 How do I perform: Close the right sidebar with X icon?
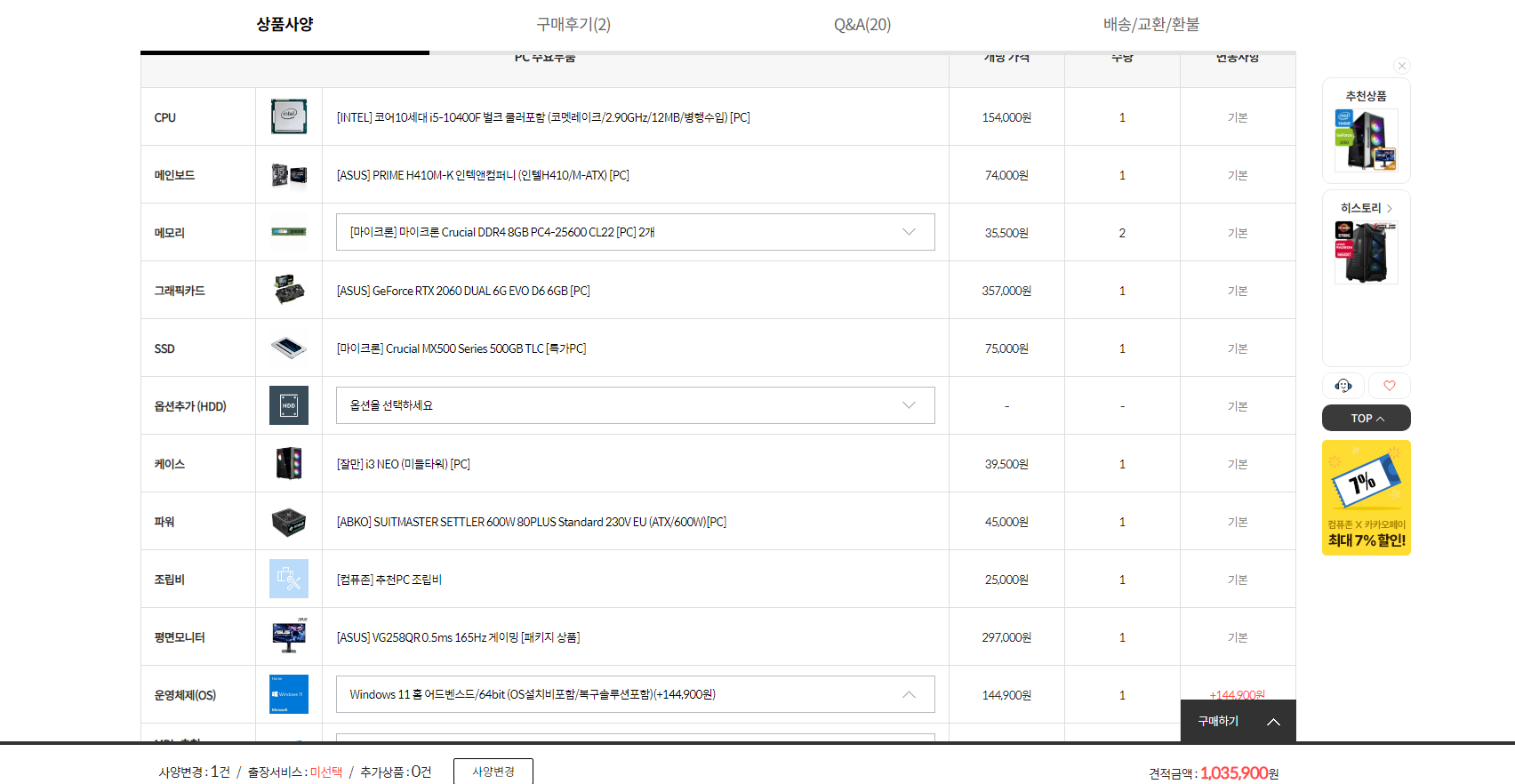[1402, 66]
